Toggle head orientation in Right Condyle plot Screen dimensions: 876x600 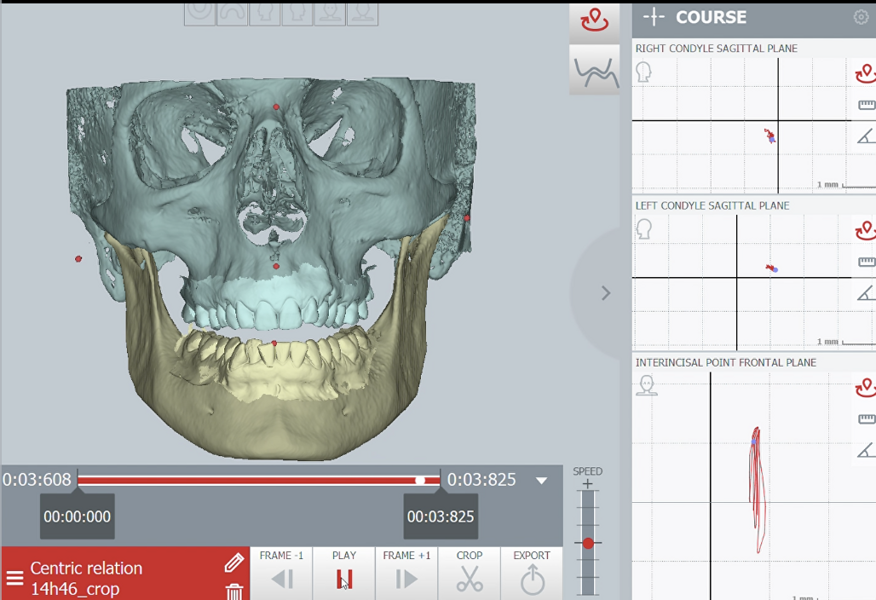644,72
